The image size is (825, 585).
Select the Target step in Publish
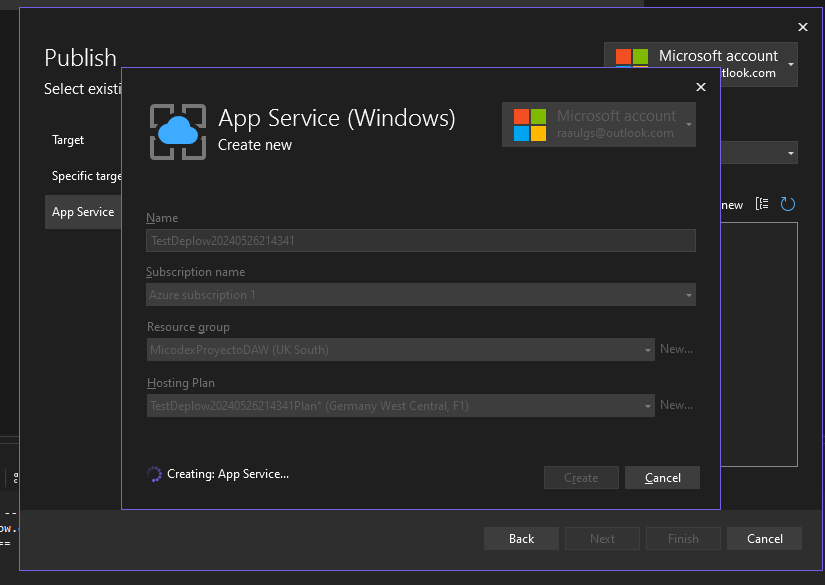pos(68,140)
